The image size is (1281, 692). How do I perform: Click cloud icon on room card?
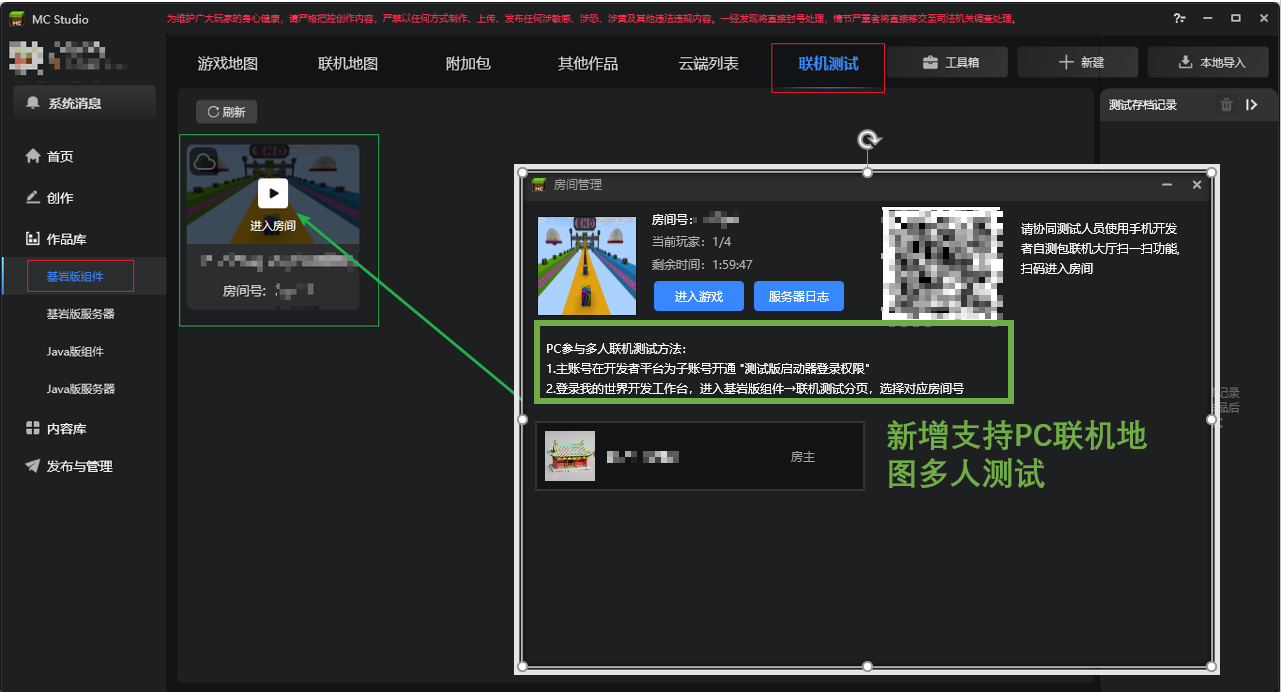click(x=205, y=162)
